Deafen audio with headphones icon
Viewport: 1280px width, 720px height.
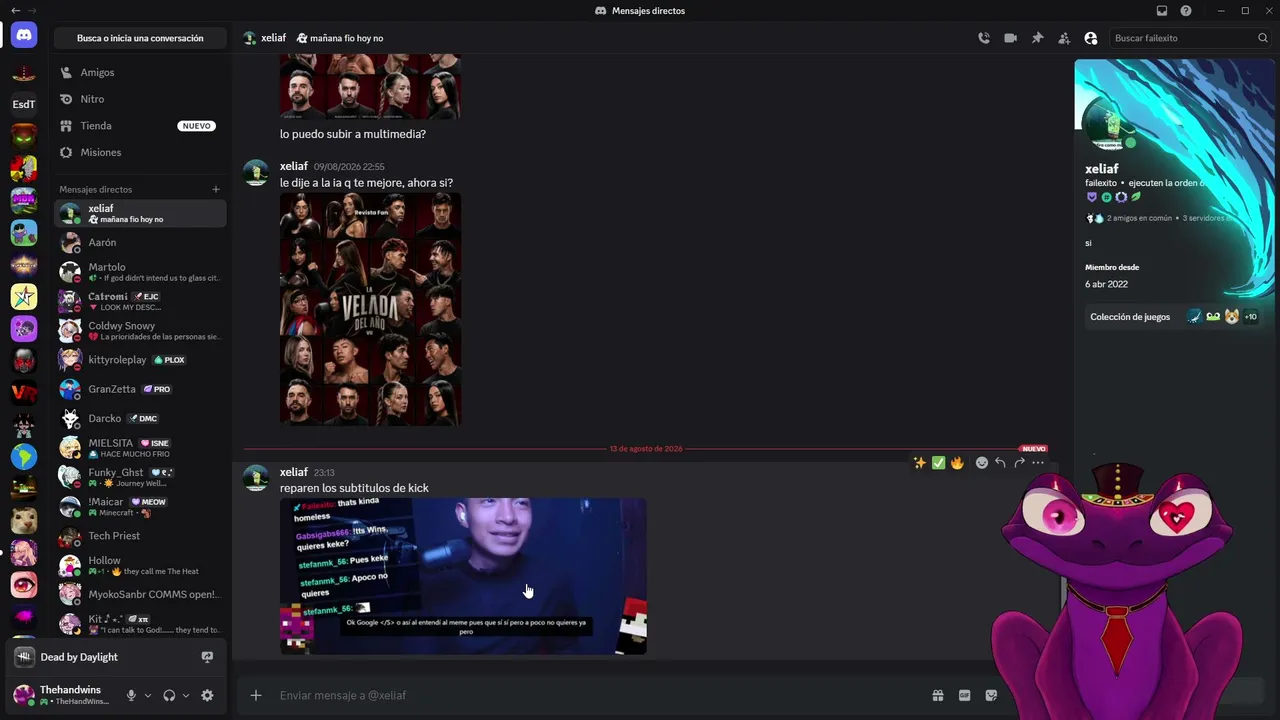coord(169,695)
